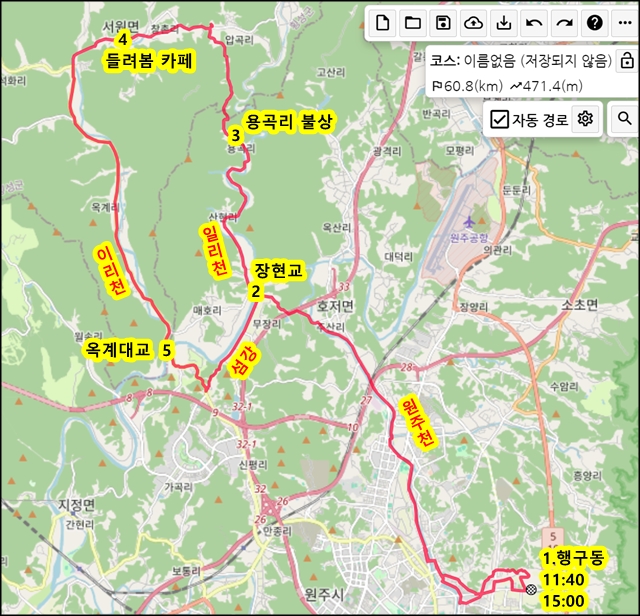Click the 서원면 map label
Image resolution: width=640 pixels, height=616 pixels.
pos(120,26)
